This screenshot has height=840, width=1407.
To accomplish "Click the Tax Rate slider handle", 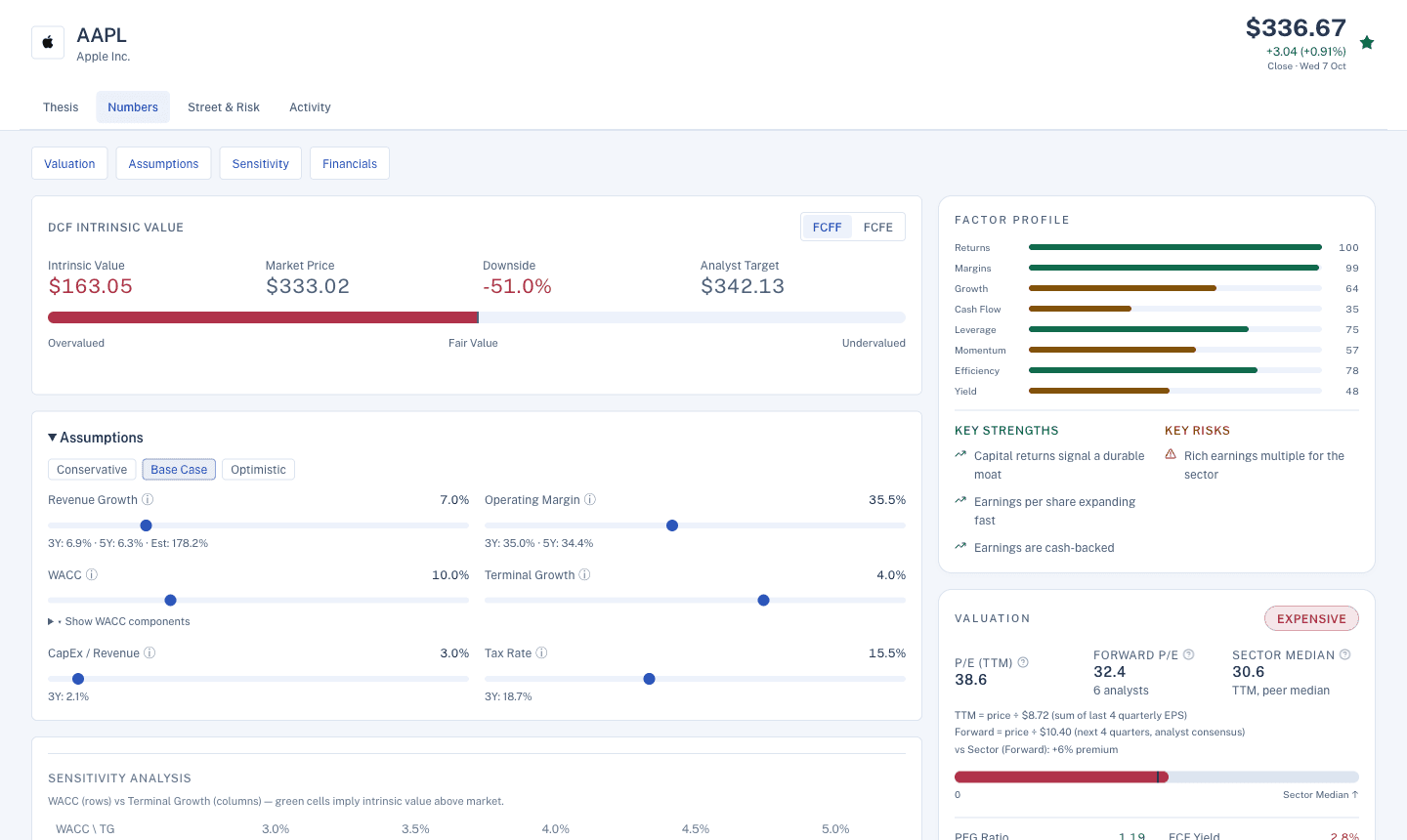I will [649, 679].
